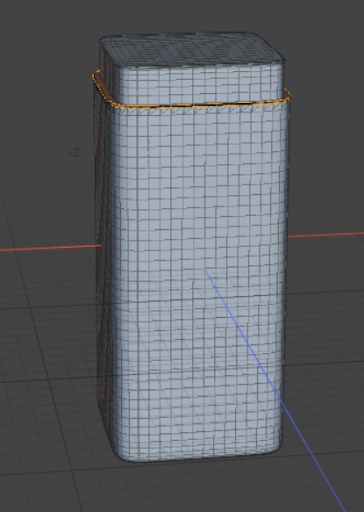Screen dimensions: 364x512
Task: Click the -Z axis label
Action: pyautogui.click(x=75, y=153)
